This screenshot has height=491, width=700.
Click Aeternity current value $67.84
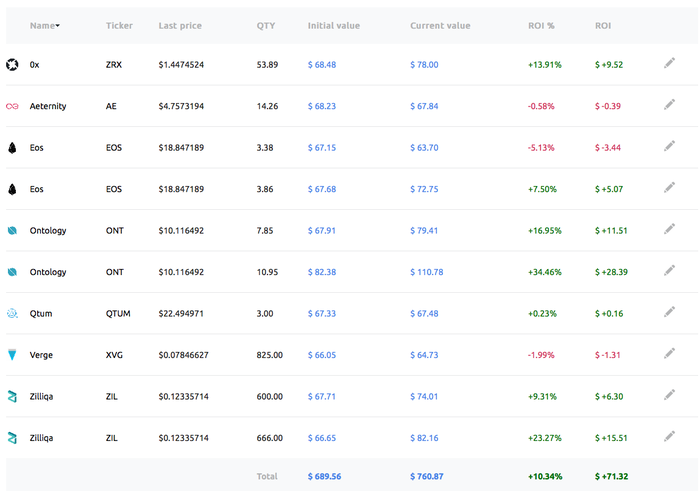click(x=425, y=106)
